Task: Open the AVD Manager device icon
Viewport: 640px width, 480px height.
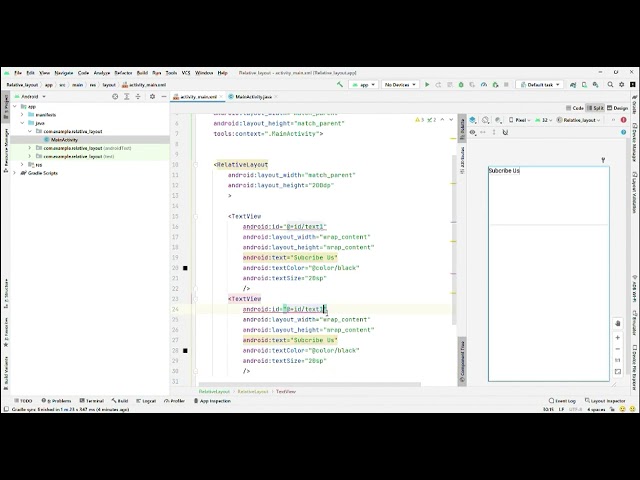Action: [x=584, y=84]
